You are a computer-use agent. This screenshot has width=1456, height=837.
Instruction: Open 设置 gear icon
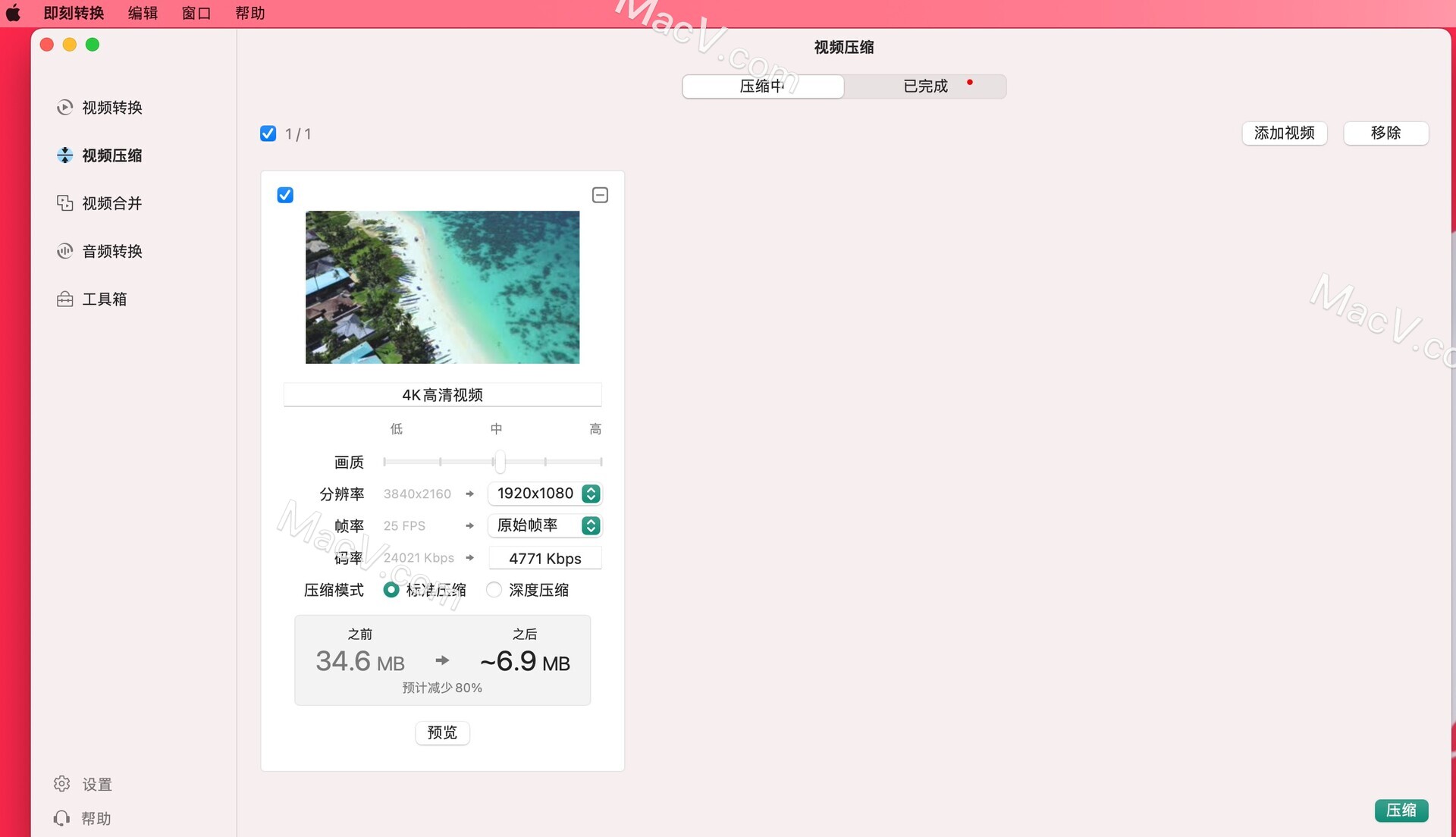click(x=62, y=784)
